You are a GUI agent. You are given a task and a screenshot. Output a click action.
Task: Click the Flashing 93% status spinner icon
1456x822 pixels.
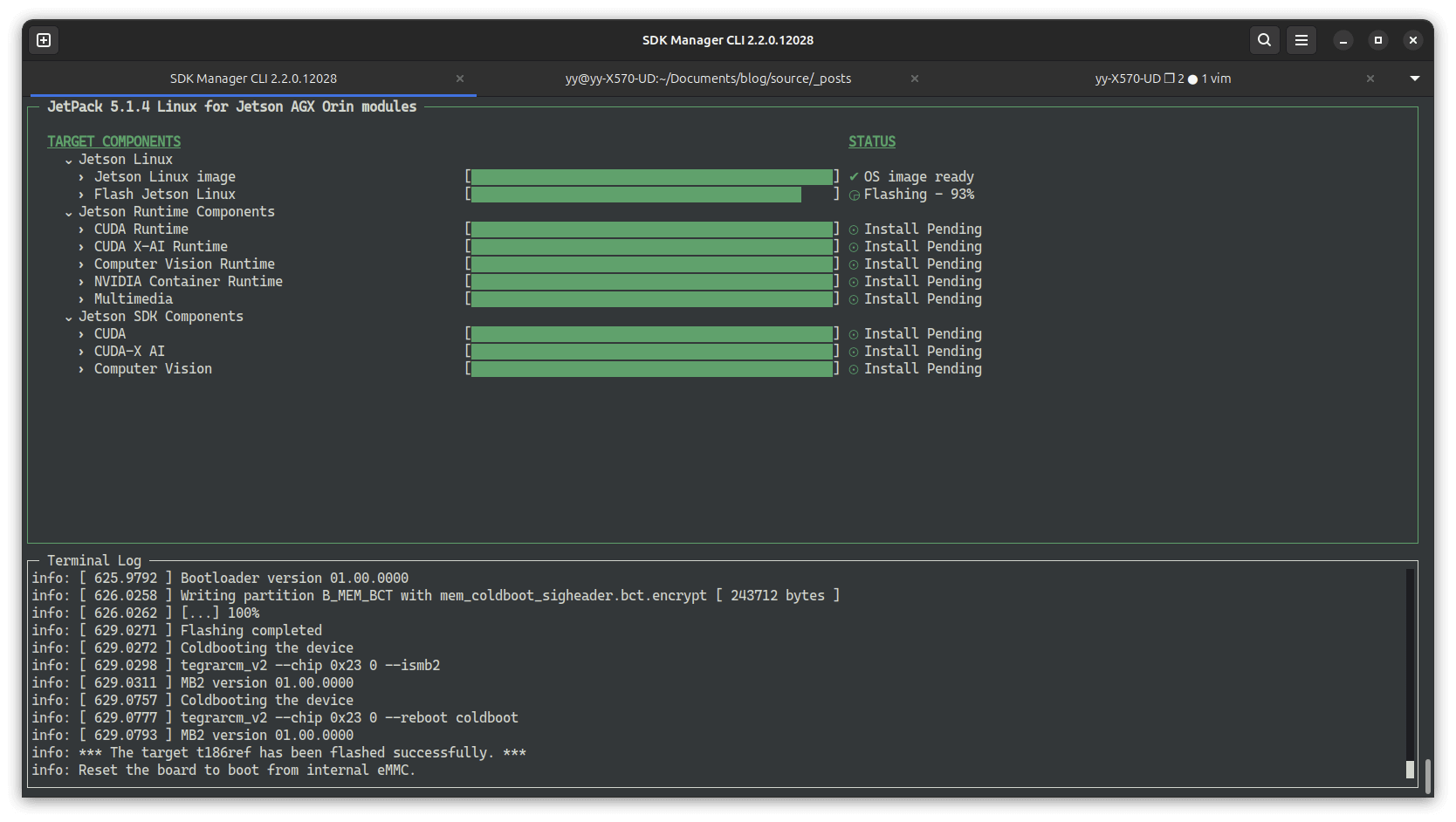tap(854, 195)
